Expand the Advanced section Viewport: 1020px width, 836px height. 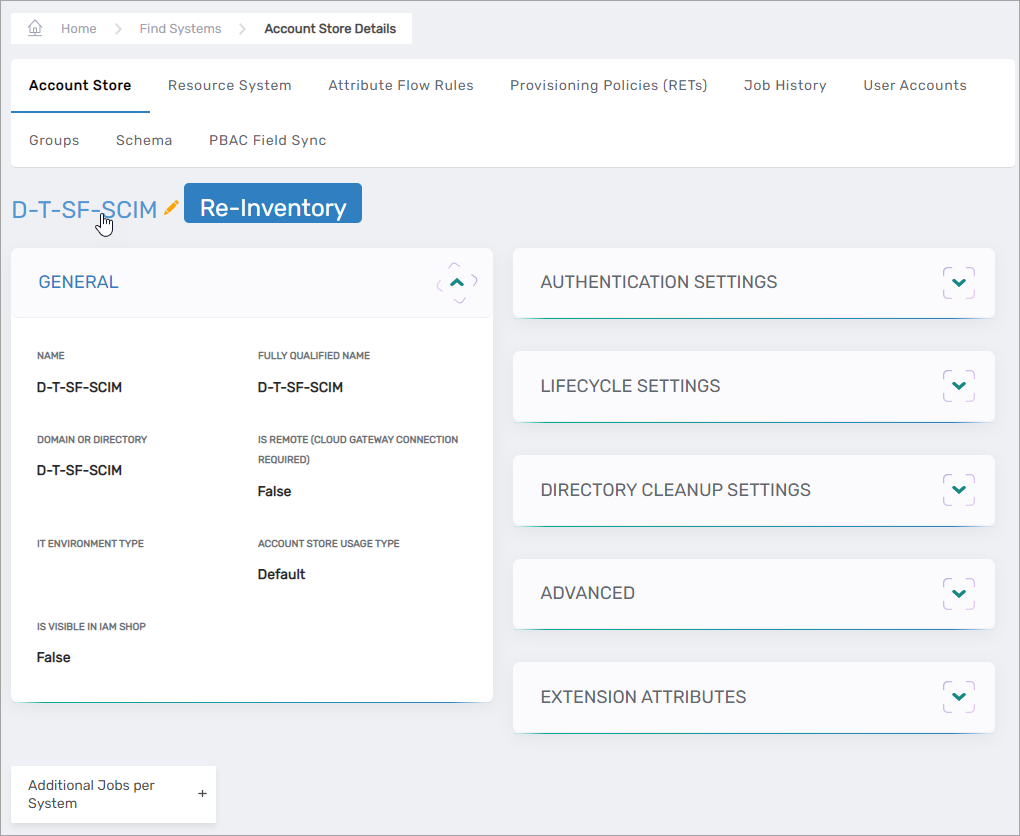(x=958, y=594)
